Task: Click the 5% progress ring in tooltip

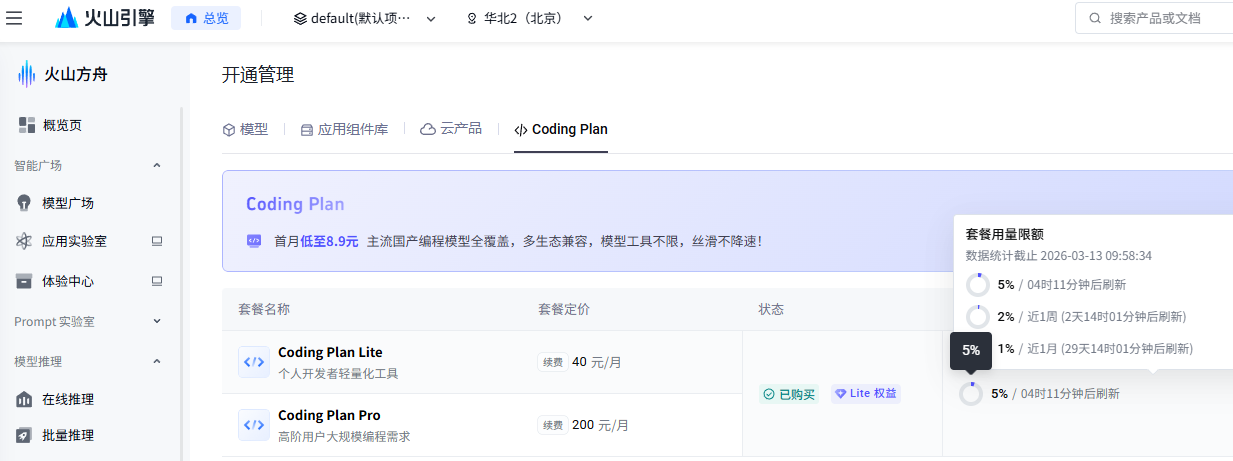Action: [x=978, y=285]
